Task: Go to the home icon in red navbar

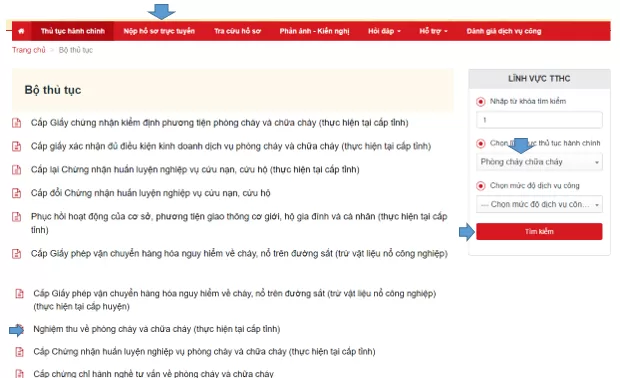Action: pyautogui.click(x=21, y=31)
